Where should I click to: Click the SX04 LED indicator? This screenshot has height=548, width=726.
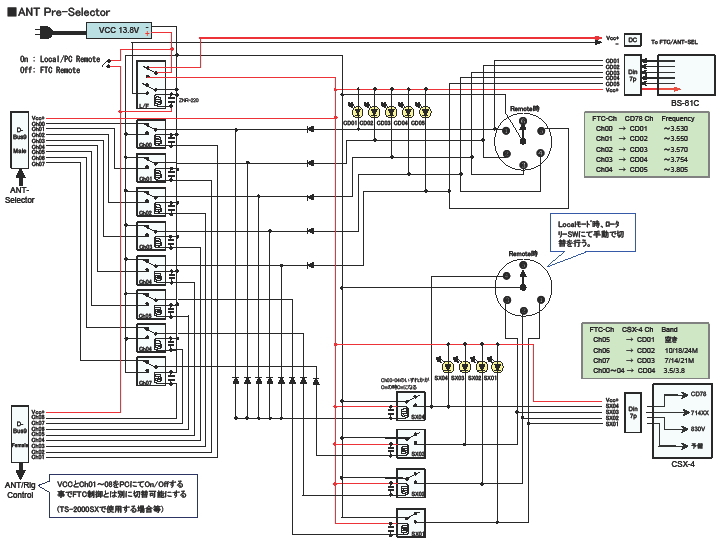click(x=448, y=367)
